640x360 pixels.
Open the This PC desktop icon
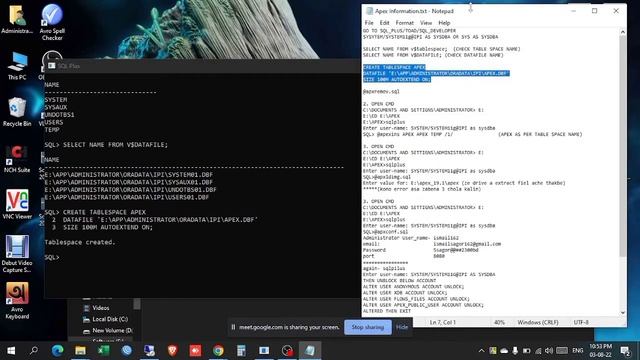17,65
